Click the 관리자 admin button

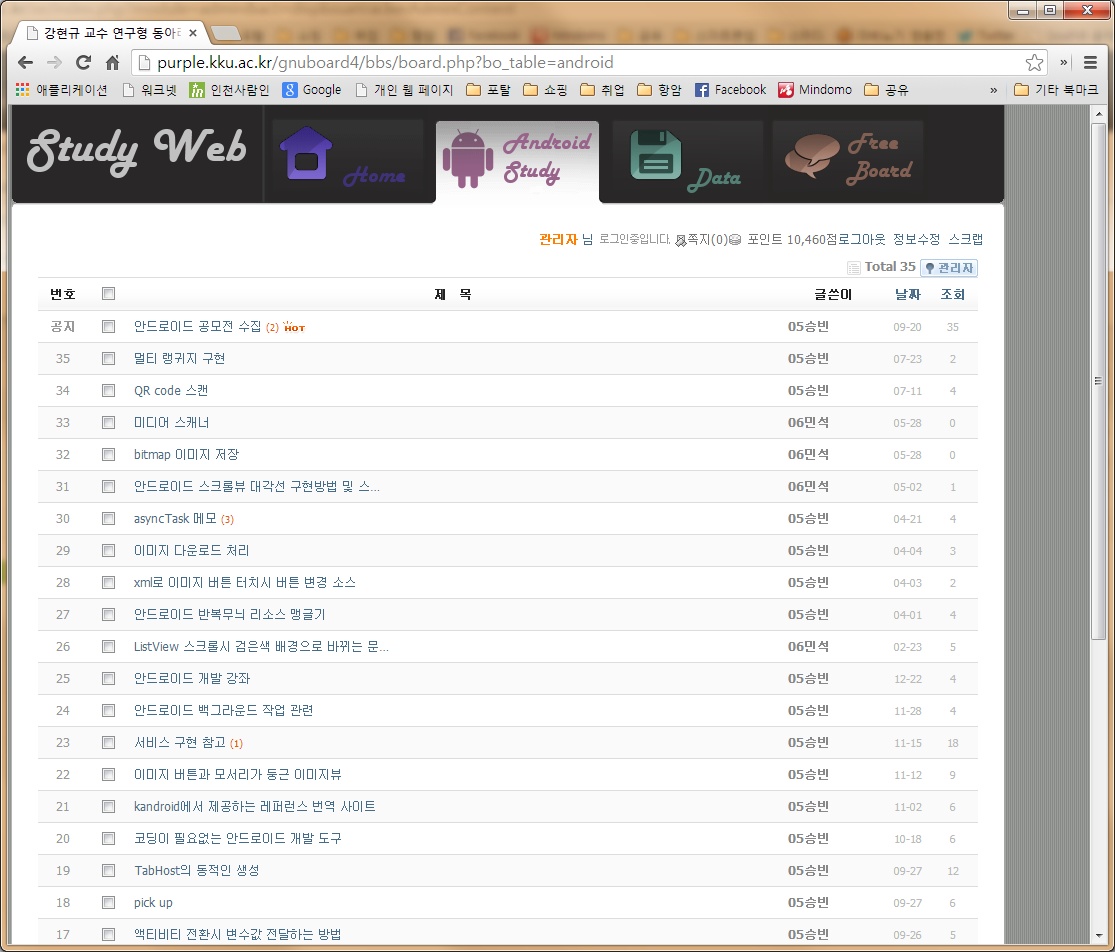[x=949, y=268]
